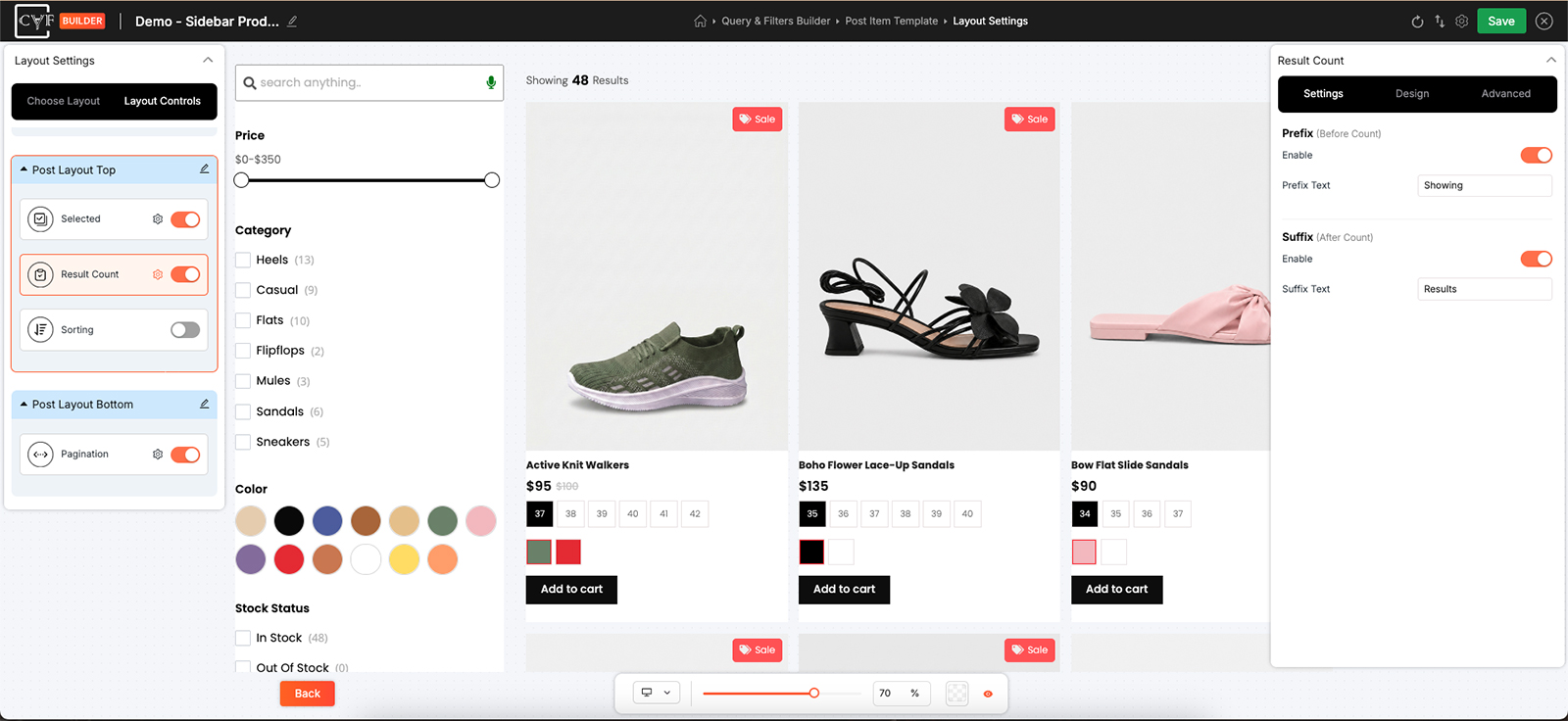Open settings gear for Selected row
The height and width of the screenshot is (721, 1568).
pos(158,219)
